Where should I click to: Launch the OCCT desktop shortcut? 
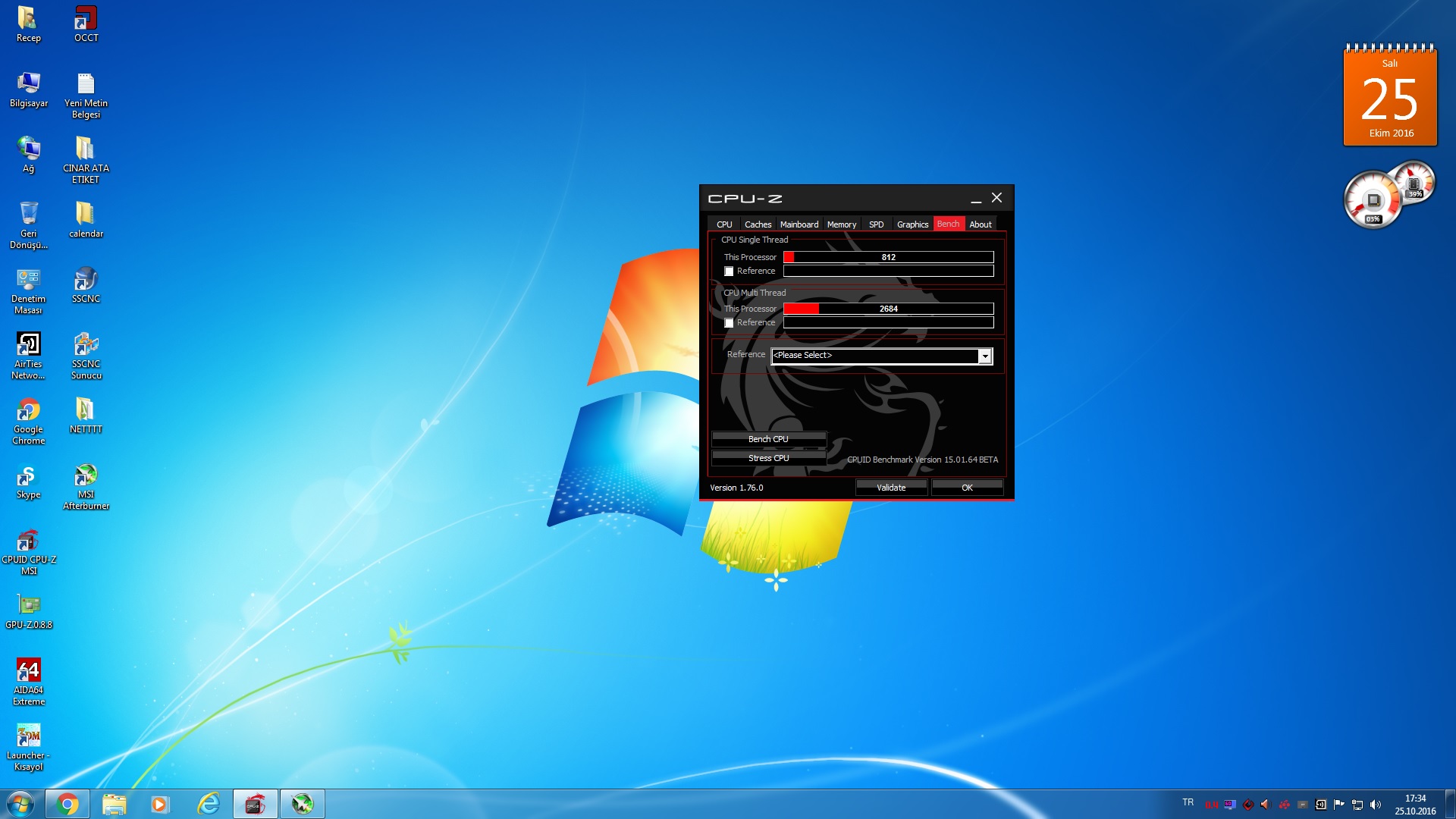(x=86, y=24)
